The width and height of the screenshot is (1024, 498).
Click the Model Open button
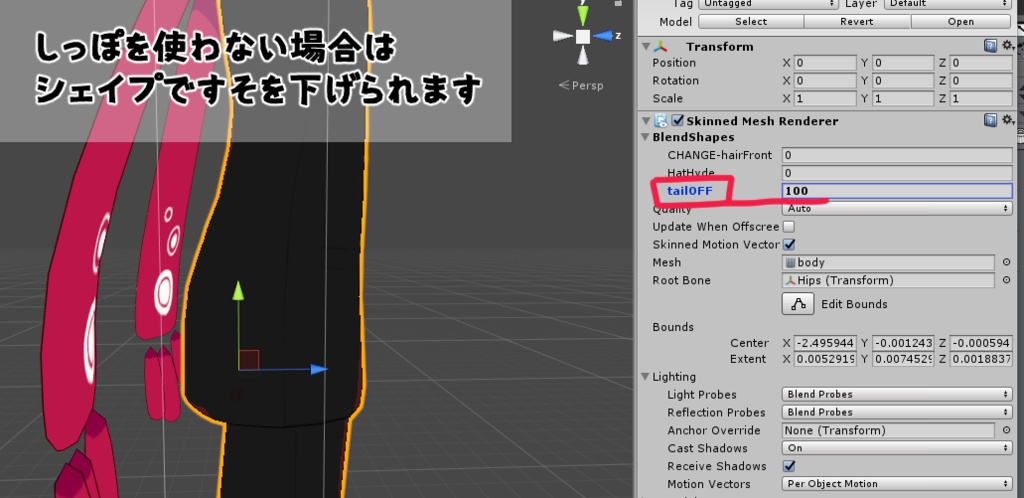[961, 22]
